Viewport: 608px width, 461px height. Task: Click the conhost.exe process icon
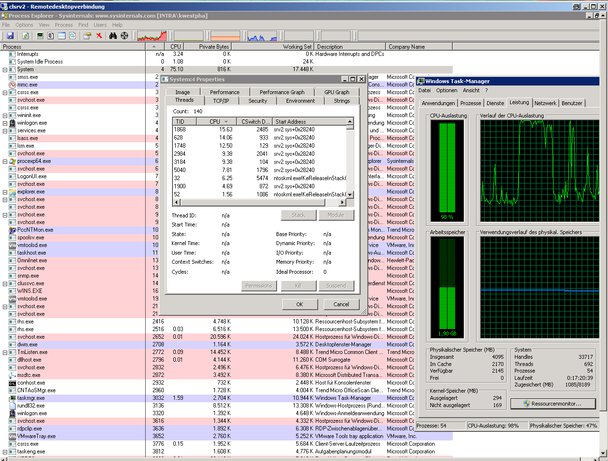click(x=12, y=383)
